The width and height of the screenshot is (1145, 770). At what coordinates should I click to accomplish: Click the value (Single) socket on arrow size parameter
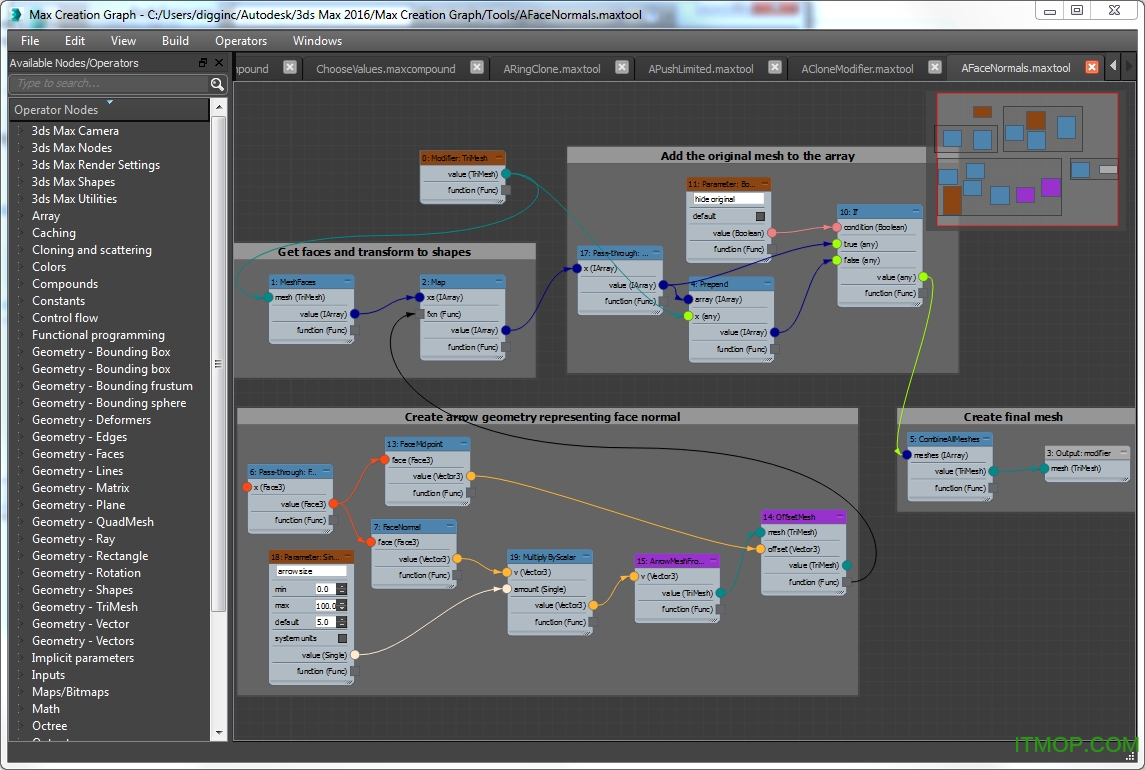(x=354, y=654)
